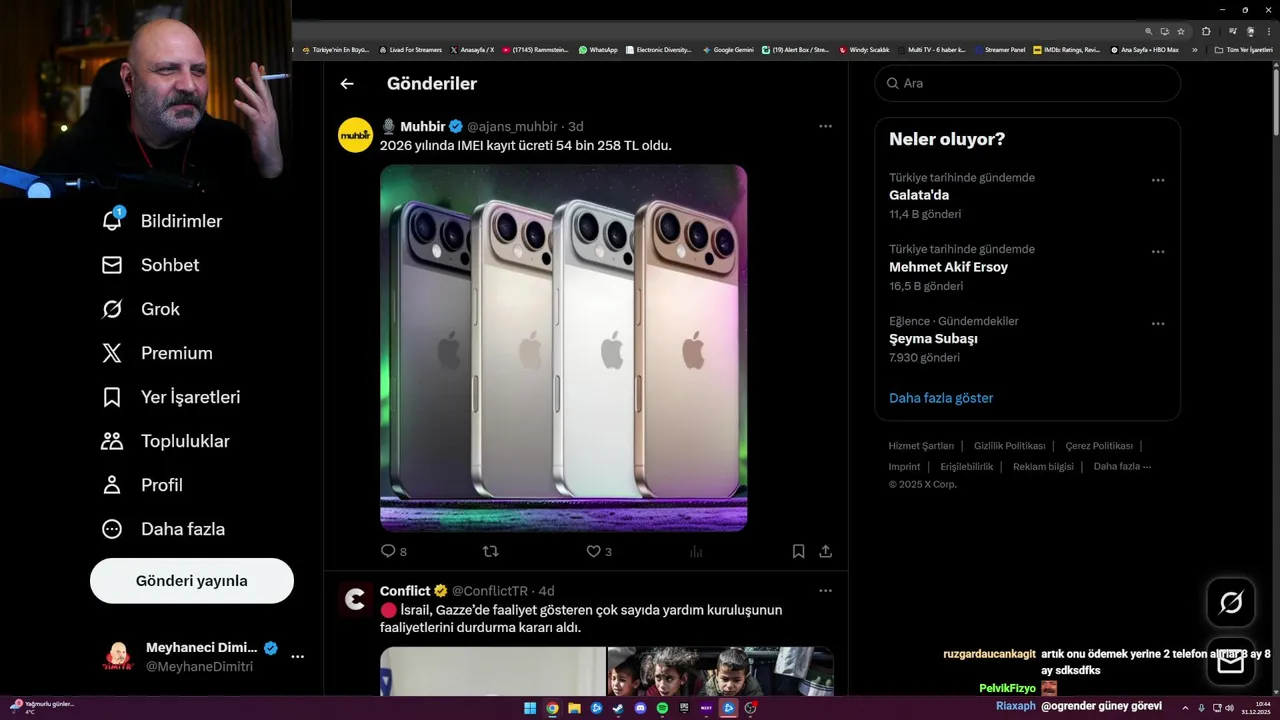Open Chrome extensions puzzle icon
This screenshot has height=720, width=1280.
click(x=1206, y=31)
